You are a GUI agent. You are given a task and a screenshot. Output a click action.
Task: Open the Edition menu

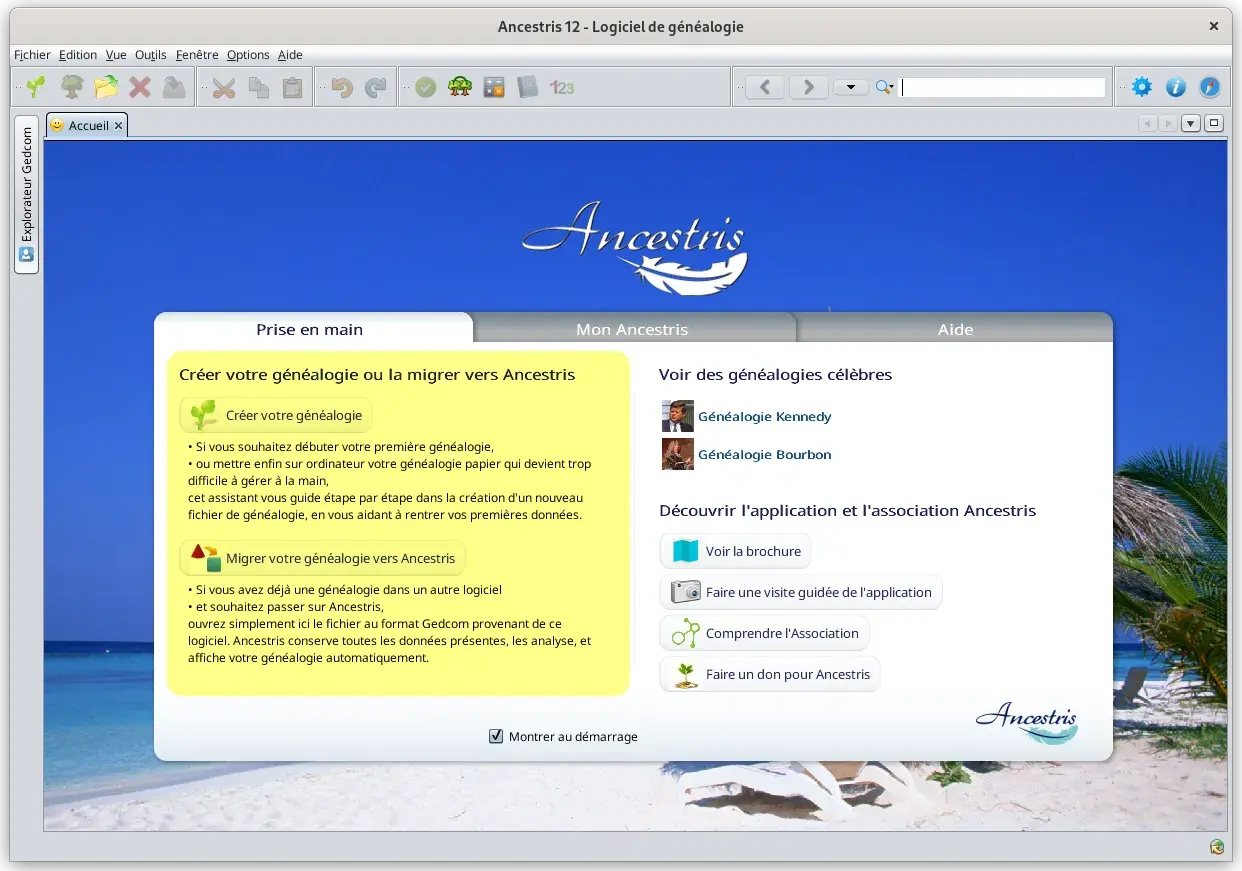[x=78, y=55]
